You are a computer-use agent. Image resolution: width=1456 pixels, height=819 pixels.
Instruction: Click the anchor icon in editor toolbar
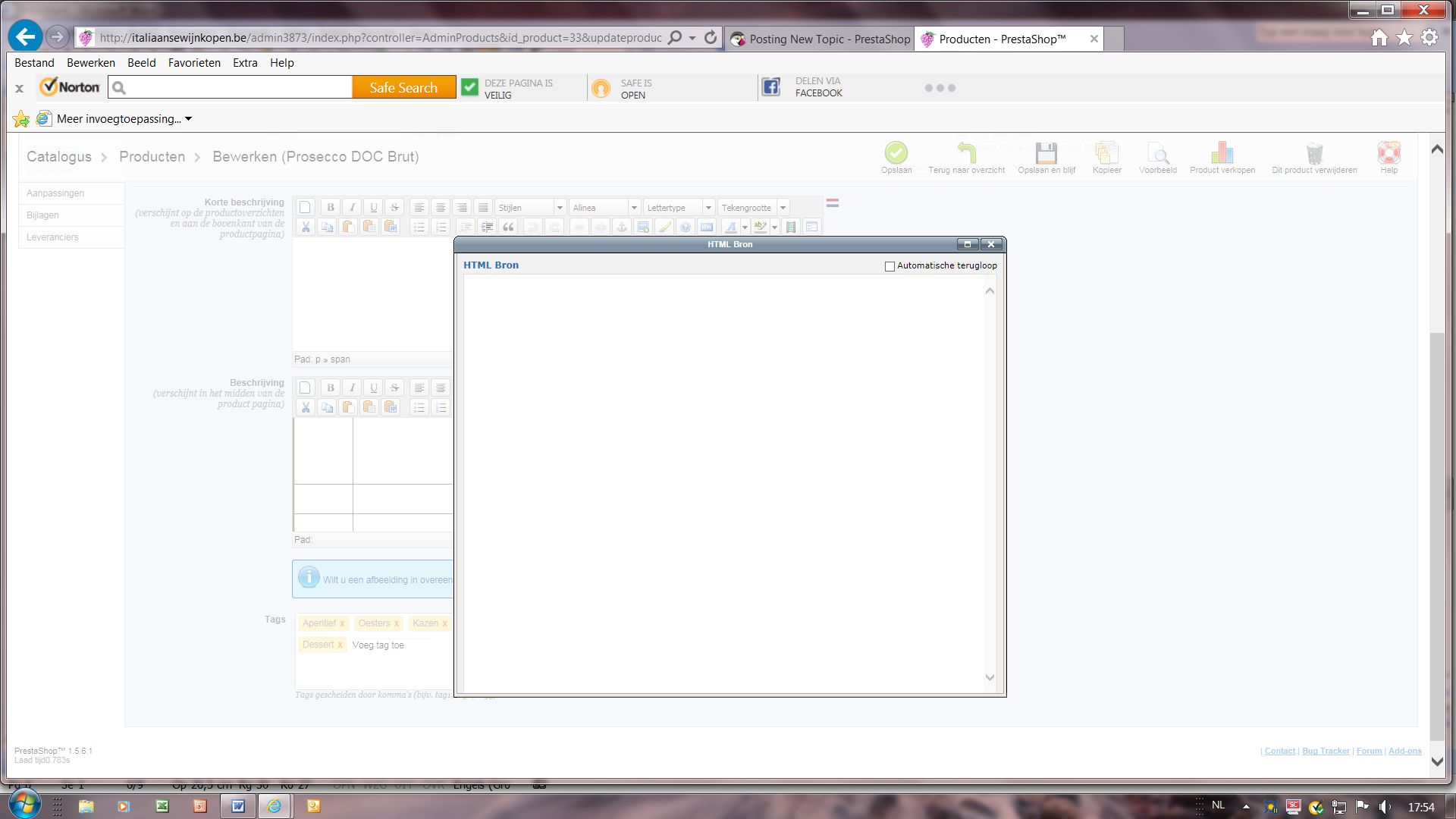pyautogui.click(x=621, y=227)
